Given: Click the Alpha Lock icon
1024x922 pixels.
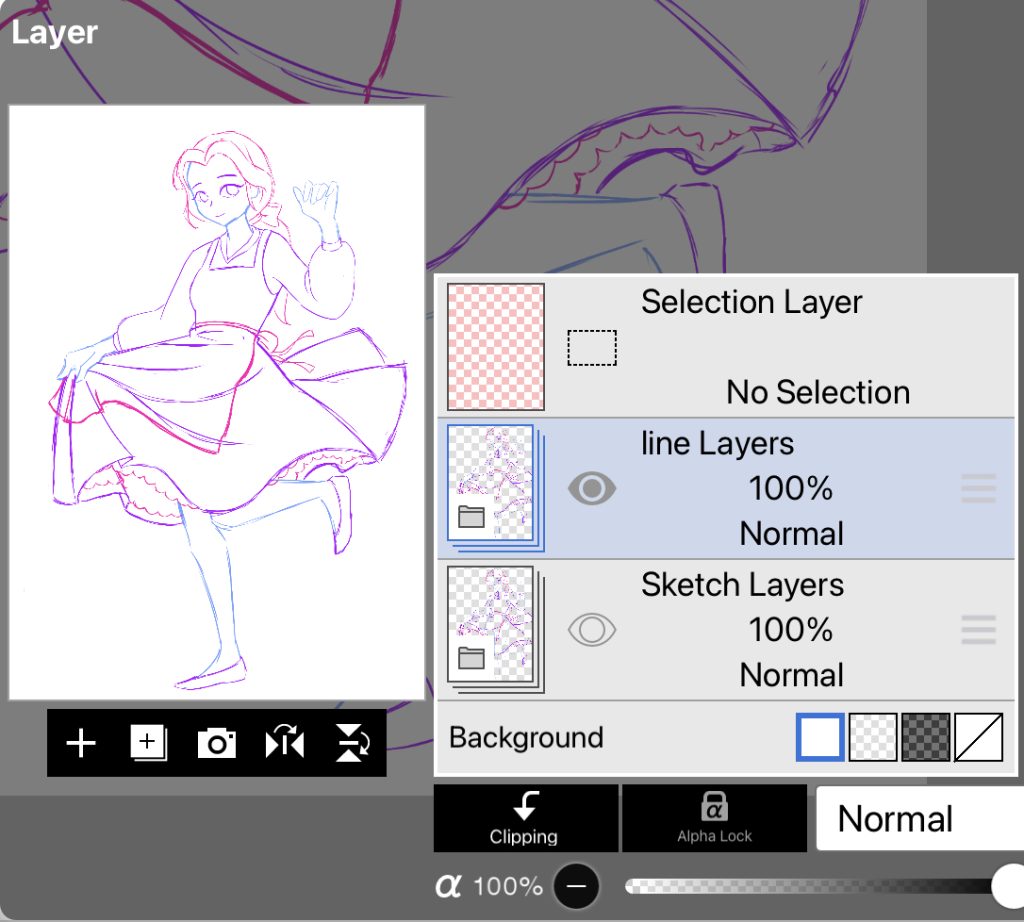Looking at the screenshot, I should point(714,817).
